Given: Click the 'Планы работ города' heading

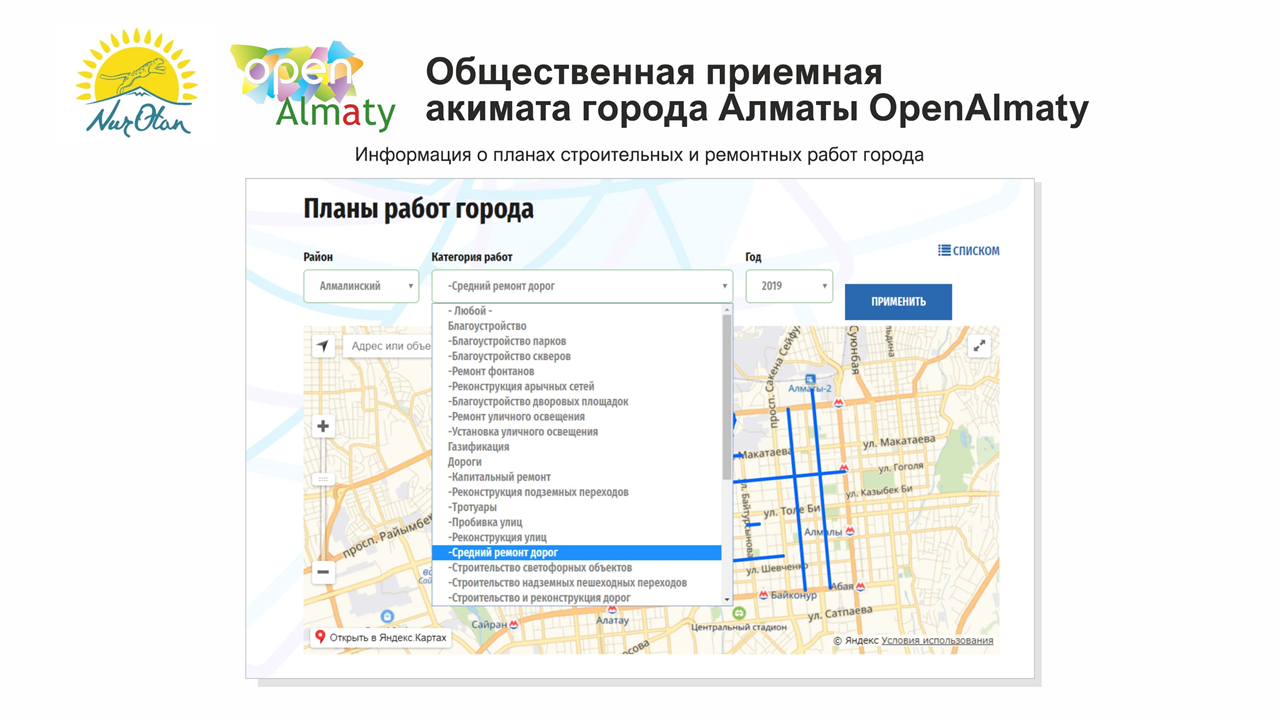Looking at the screenshot, I should coord(418,209).
